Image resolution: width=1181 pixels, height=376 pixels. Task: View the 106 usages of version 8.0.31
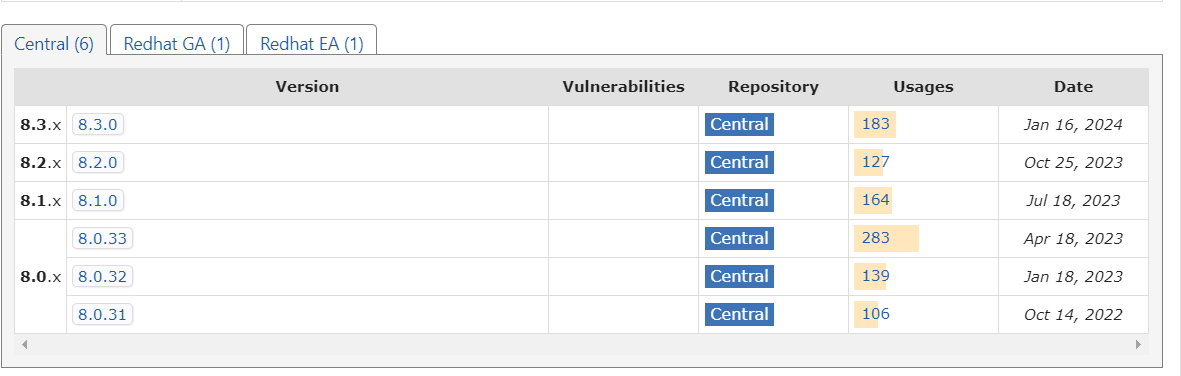876,314
